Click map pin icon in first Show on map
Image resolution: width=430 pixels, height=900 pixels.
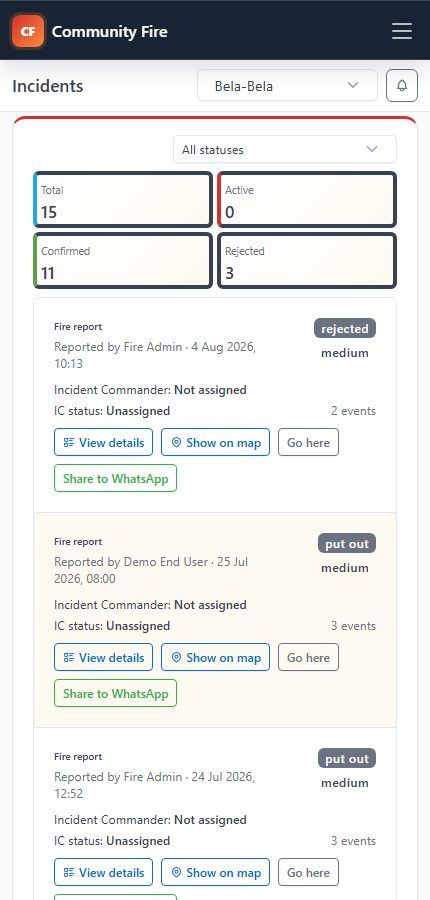(x=176, y=443)
